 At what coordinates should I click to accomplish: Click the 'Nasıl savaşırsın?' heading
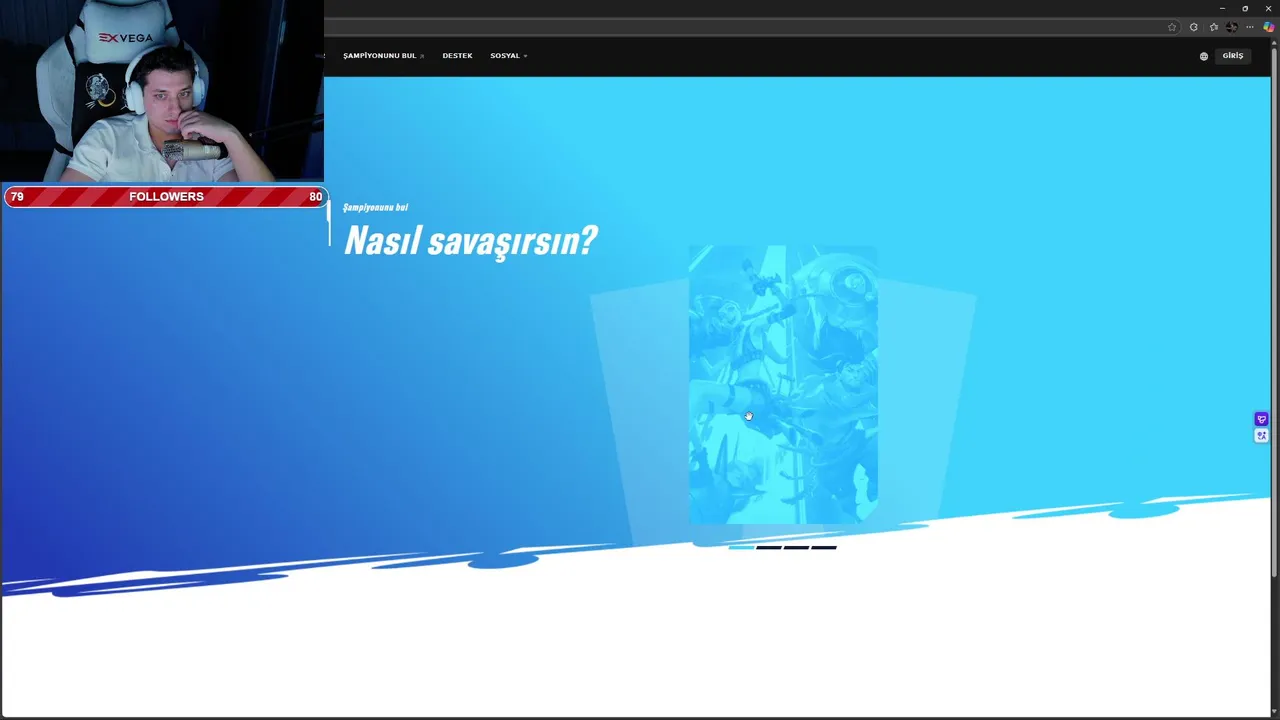tap(470, 241)
